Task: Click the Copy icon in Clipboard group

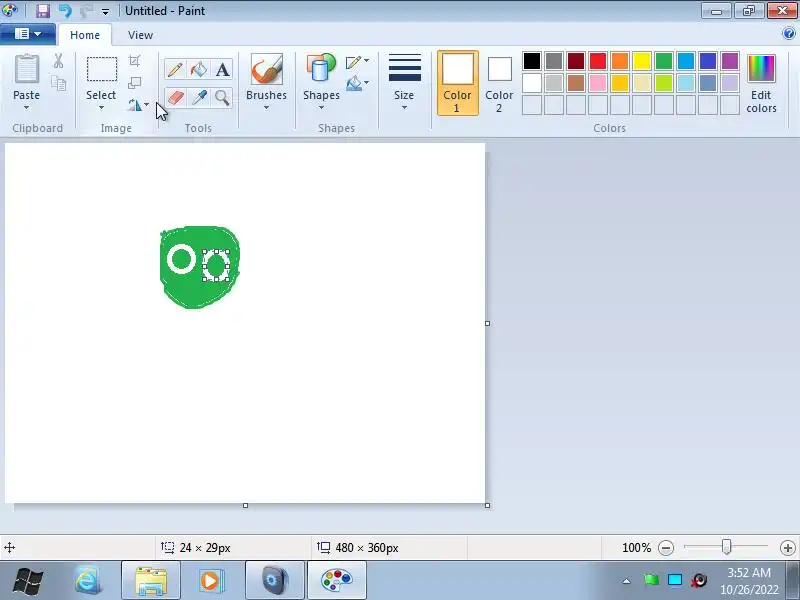Action: [59, 83]
